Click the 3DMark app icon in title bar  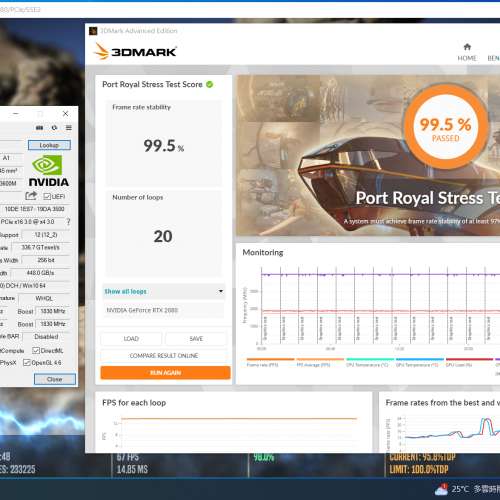point(93,31)
